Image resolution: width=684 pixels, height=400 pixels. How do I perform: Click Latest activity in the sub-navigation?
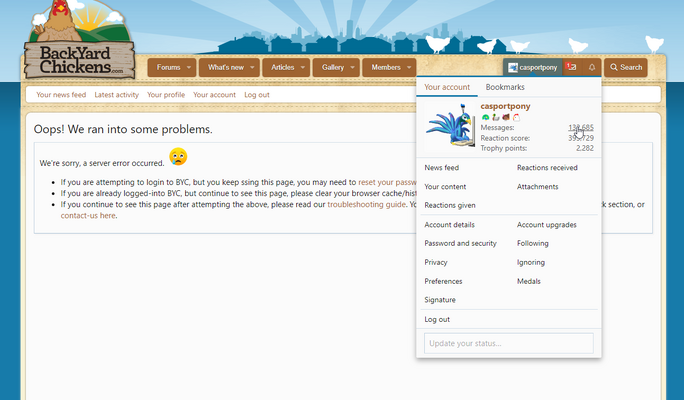[x=117, y=95]
